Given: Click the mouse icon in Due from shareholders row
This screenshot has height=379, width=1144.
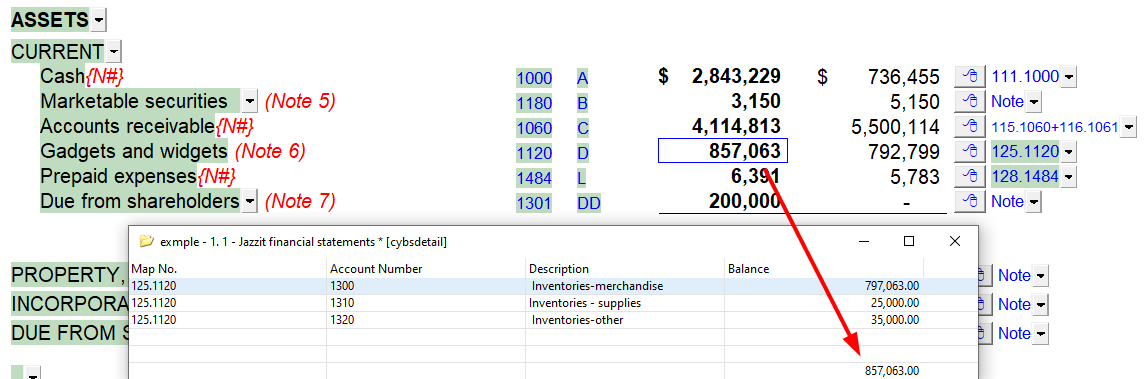Looking at the screenshot, I should [x=970, y=201].
